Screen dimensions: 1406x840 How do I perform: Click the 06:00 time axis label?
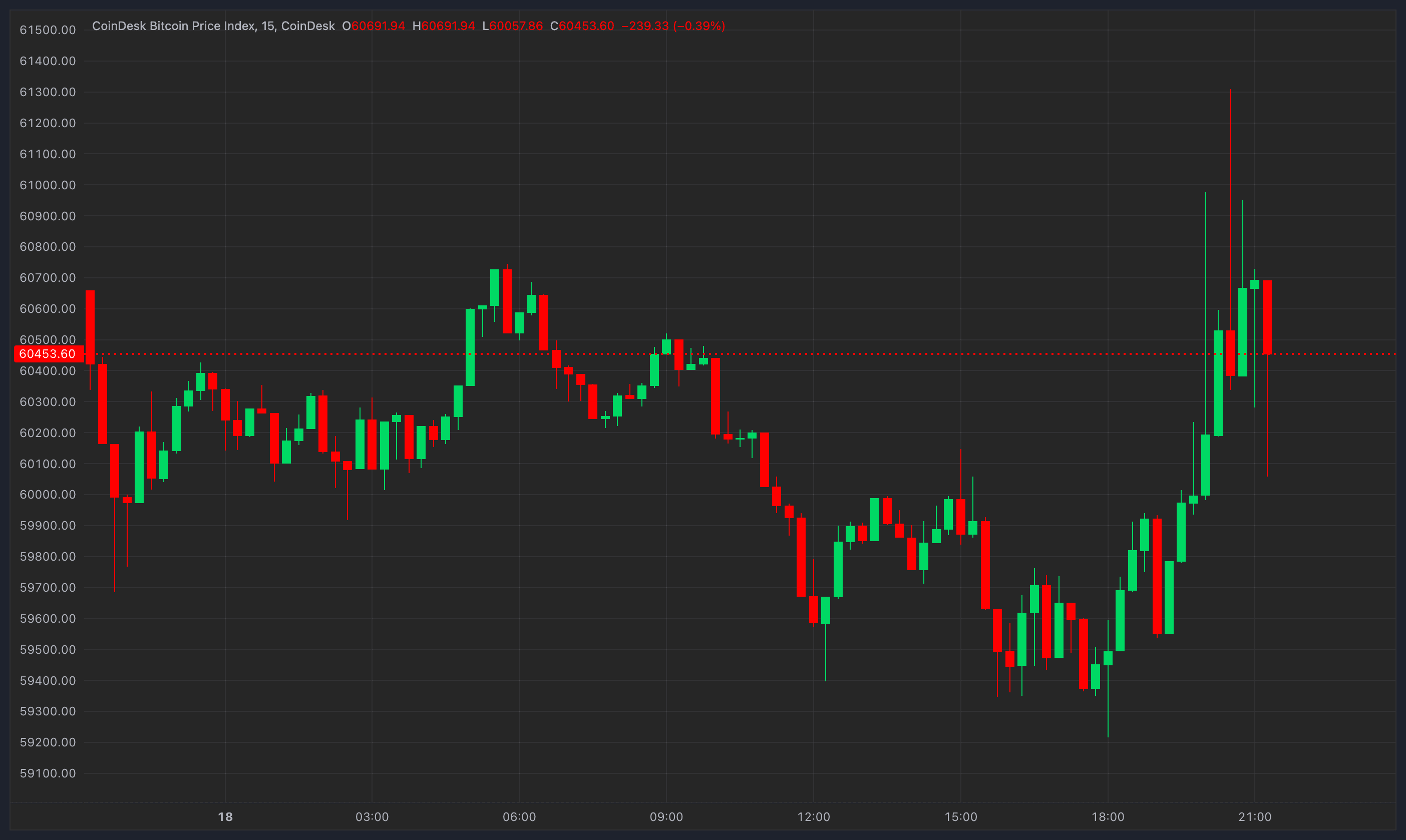pyautogui.click(x=519, y=817)
